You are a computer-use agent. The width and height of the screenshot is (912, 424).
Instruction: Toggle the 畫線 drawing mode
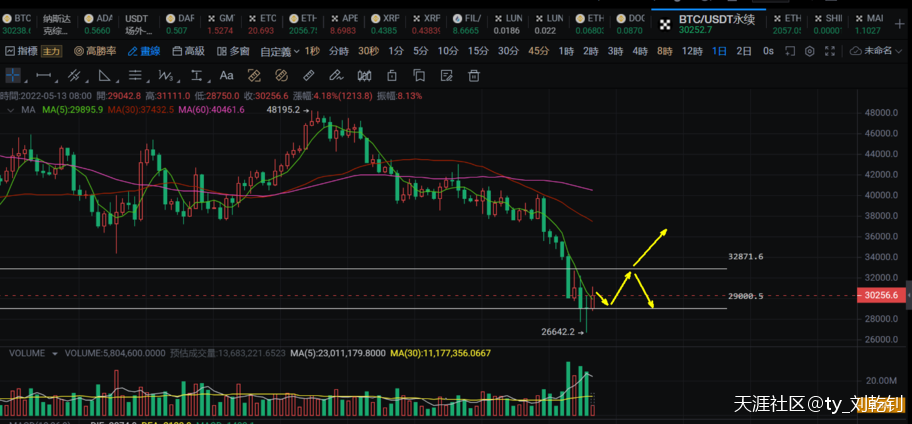(x=144, y=51)
